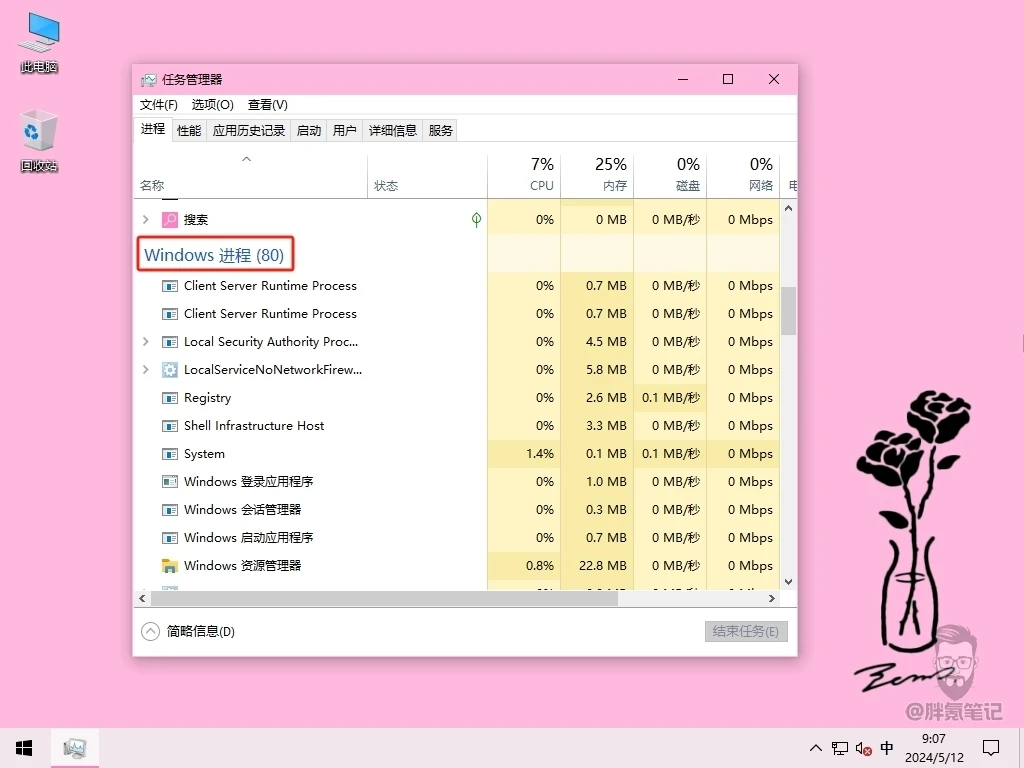The height and width of the screenshot is (768, 1024).
Task: Open the 此电脑 desktop icon
Action: 39,42
